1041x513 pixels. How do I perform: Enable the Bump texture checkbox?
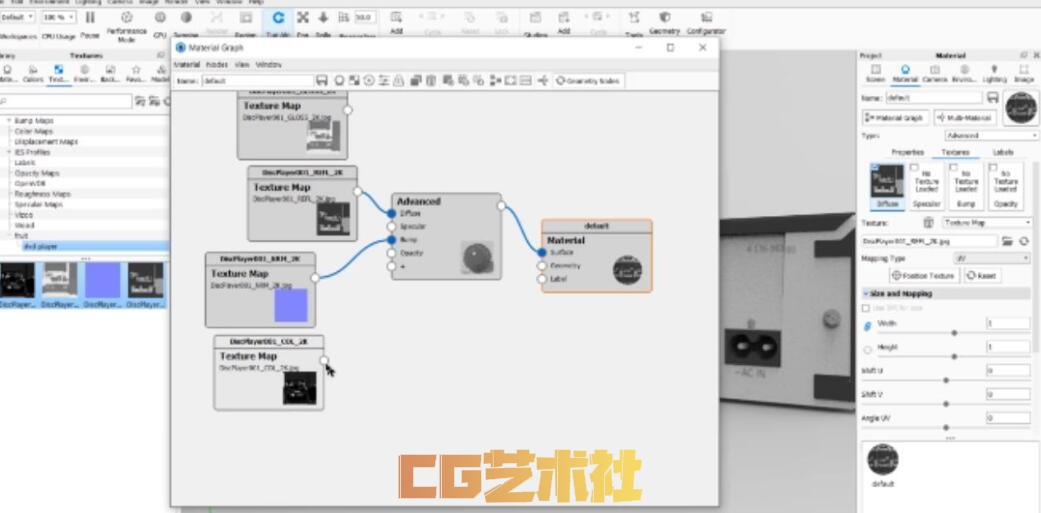pyautogui.click(x=953, y=167)
